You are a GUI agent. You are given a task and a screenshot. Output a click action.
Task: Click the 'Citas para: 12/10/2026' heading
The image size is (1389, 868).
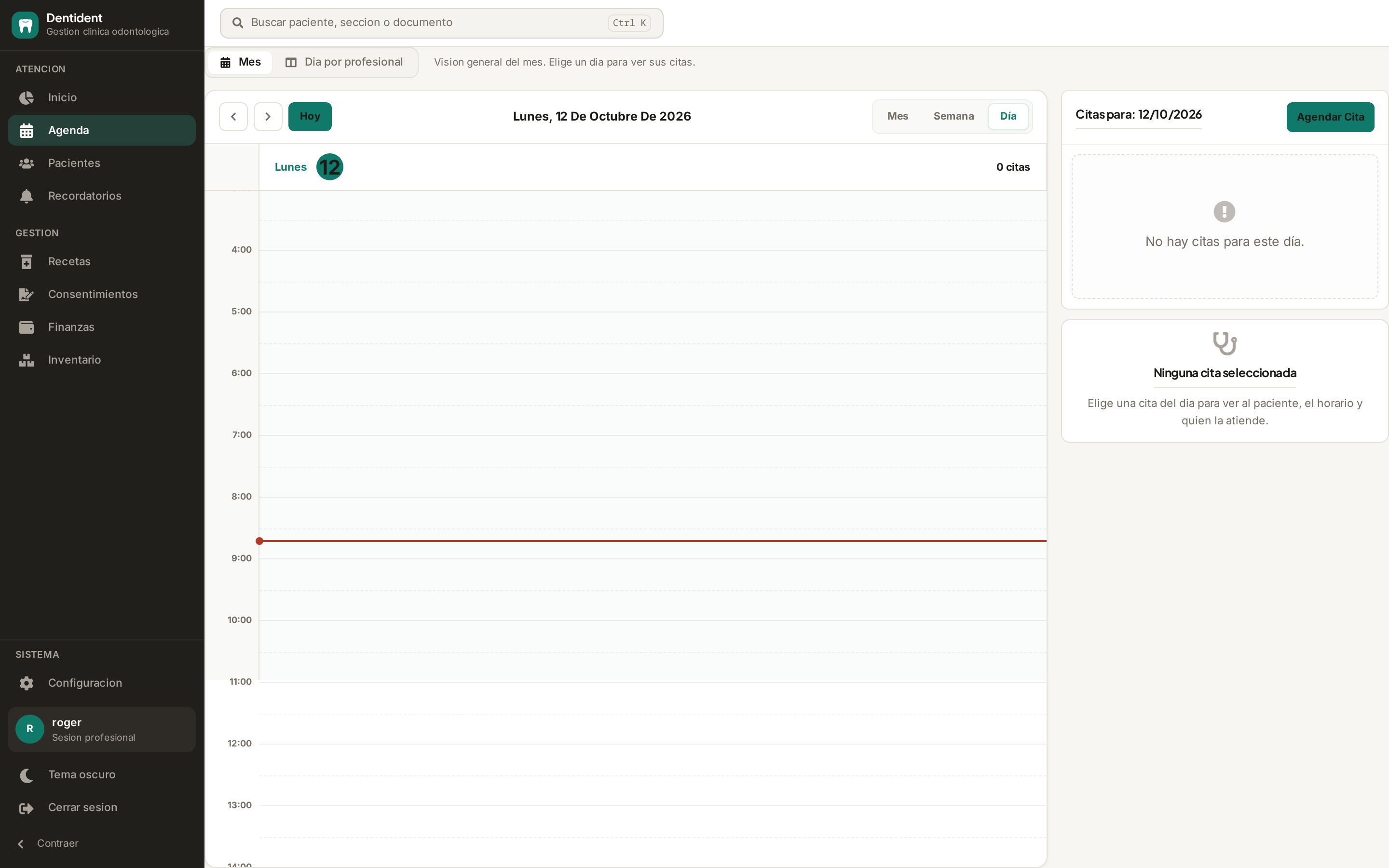pyautogui.click(x=1138, y=115)
